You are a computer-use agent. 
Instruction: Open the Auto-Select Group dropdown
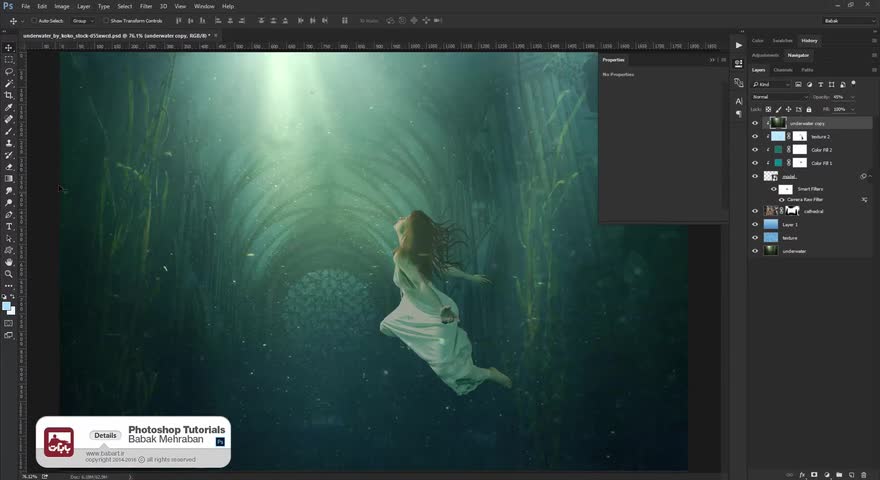click(x=82, y=20)
